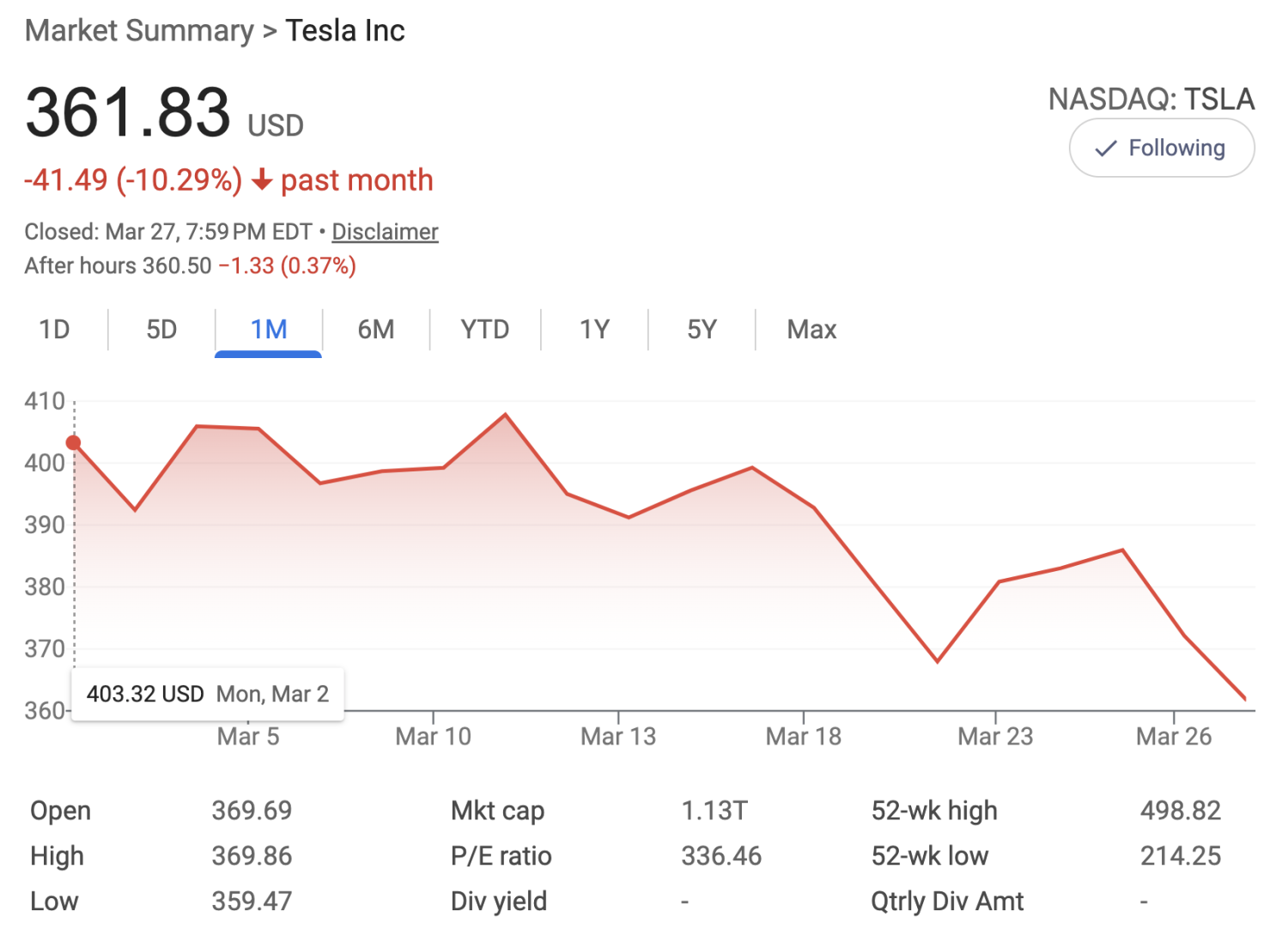Screen dimensions: 1288x942
Task: Click the blue underline indicator below 1M
Action: click(267, 352)
